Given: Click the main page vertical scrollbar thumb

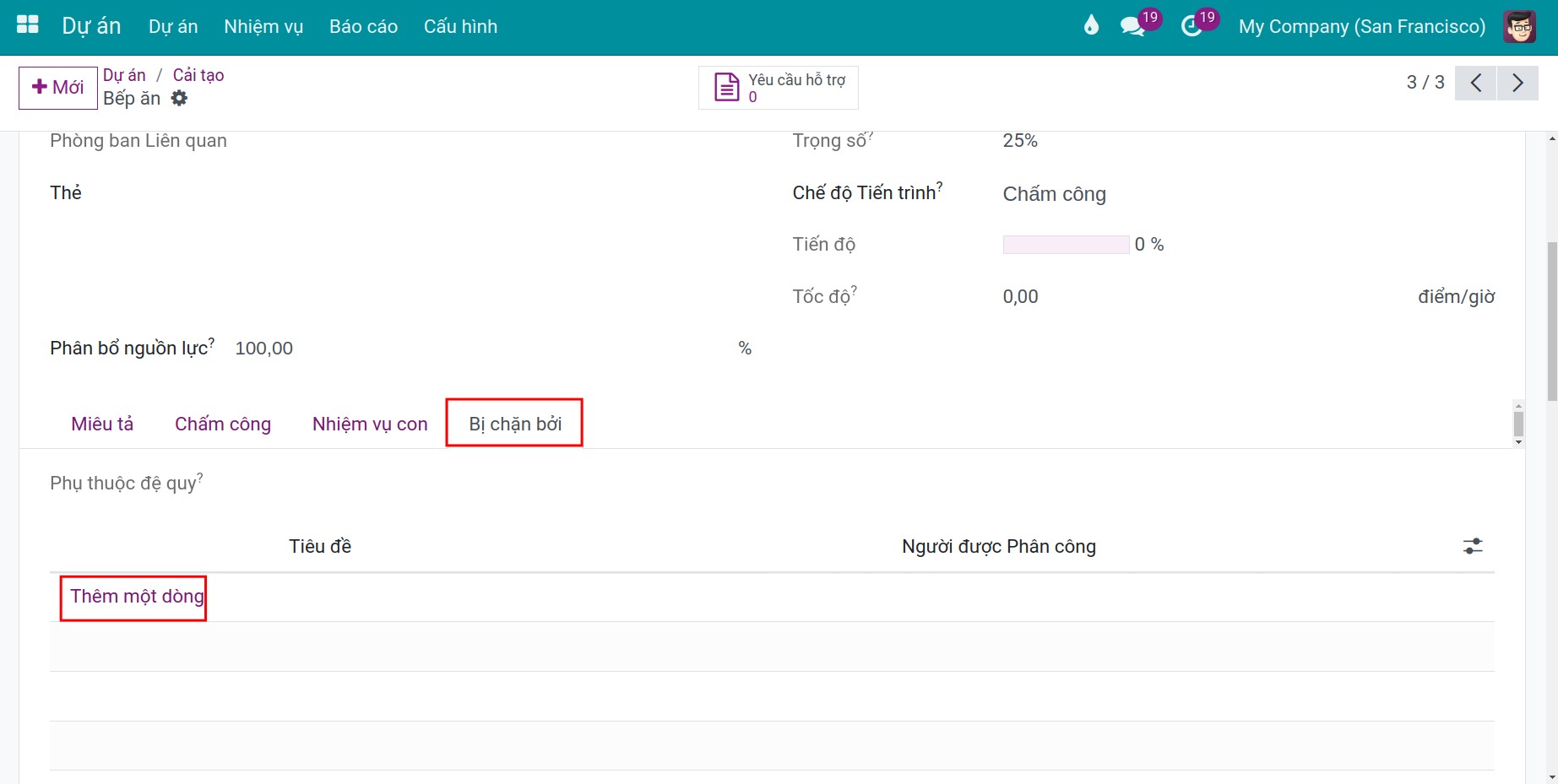Looking at the screenshot, I should [1552, 321].
